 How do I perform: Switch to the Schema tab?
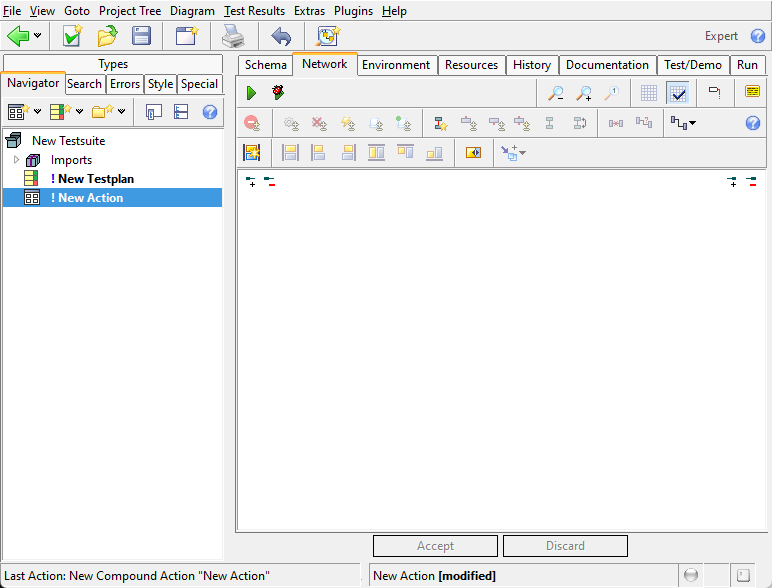[x=265, y=65]
